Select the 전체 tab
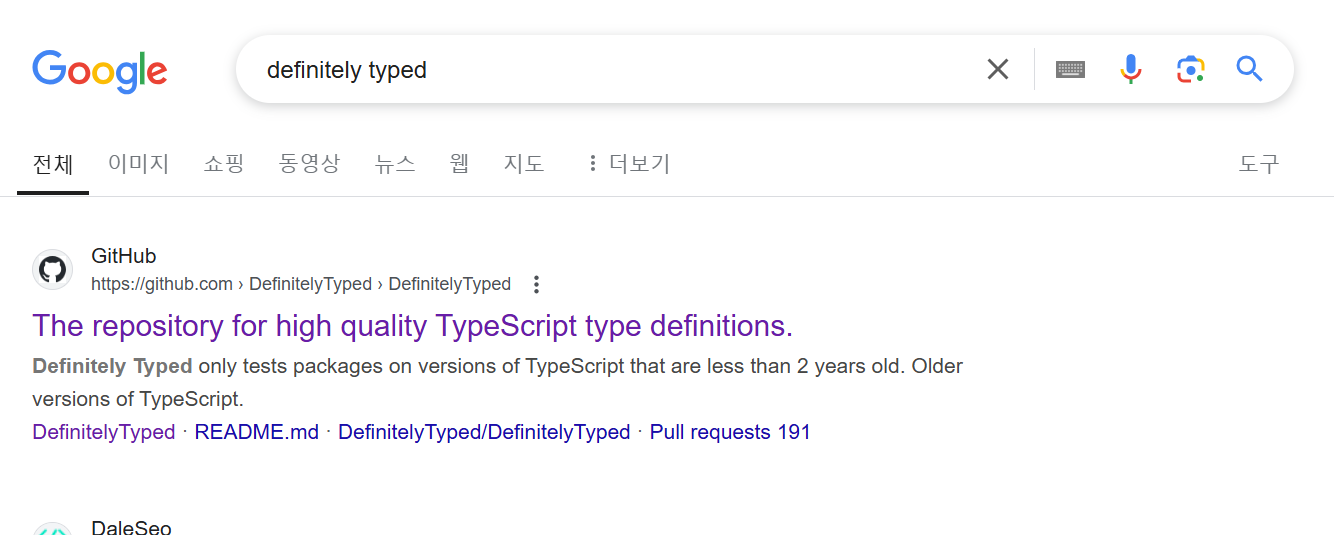The width and height of the screenshot is (1334, 535). point(53,164)
